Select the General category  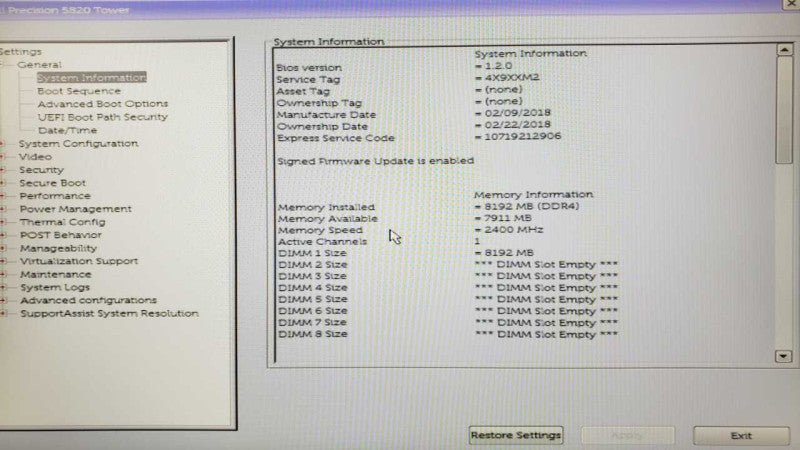(39, 65)
